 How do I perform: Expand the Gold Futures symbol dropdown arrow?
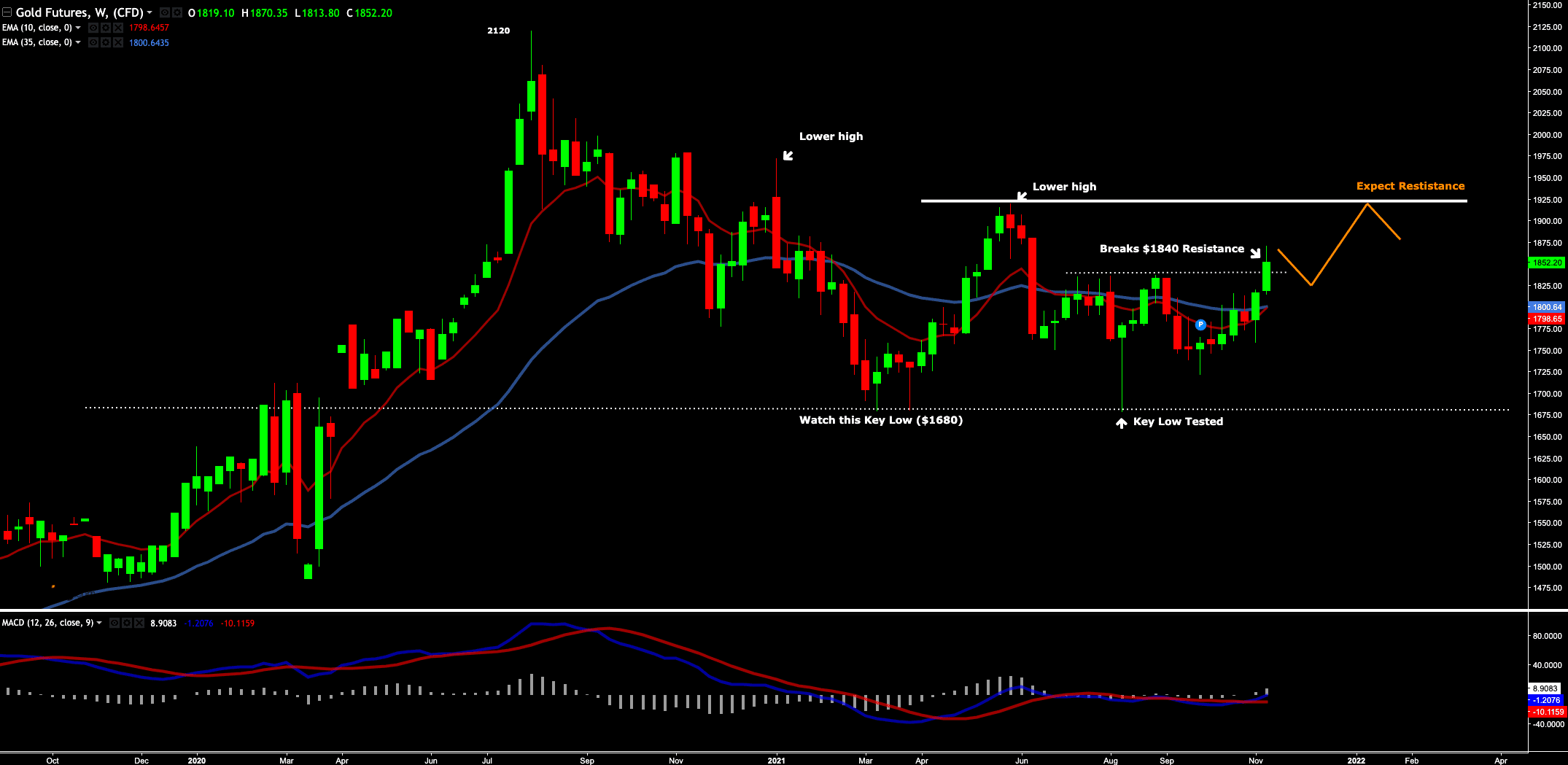(150, 12)
